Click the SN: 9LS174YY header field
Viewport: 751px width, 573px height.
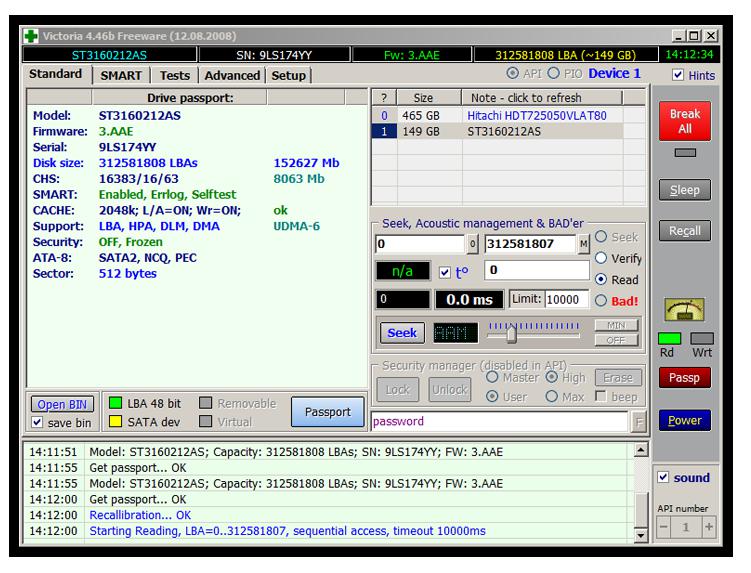[274, 55]
